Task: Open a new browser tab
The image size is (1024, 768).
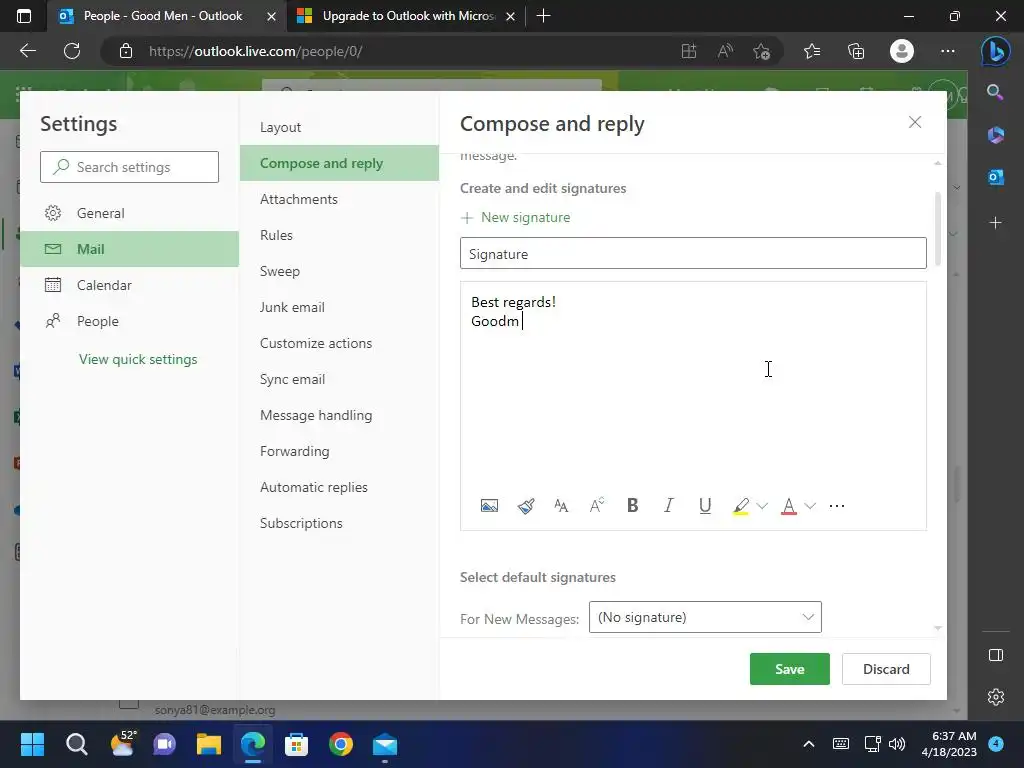Action: point(543,16)
